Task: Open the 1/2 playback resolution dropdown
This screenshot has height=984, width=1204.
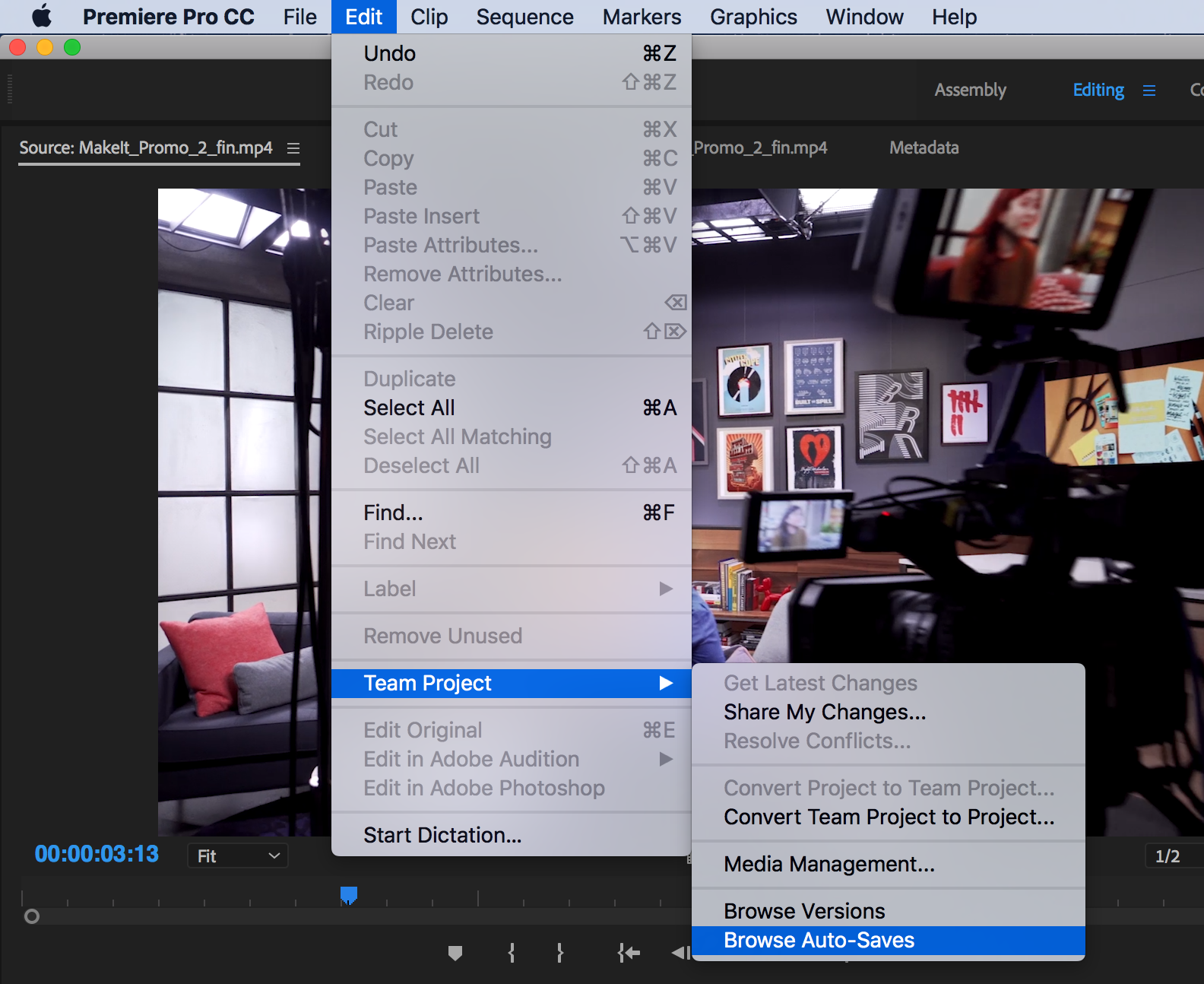Action: coord(1174,855)
